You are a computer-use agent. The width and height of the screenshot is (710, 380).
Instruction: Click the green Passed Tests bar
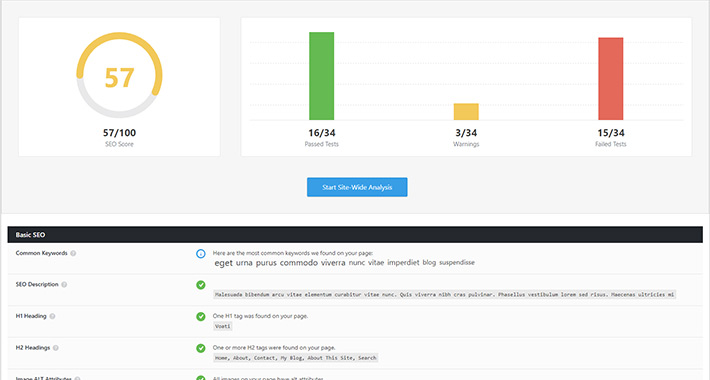[321, 76]
